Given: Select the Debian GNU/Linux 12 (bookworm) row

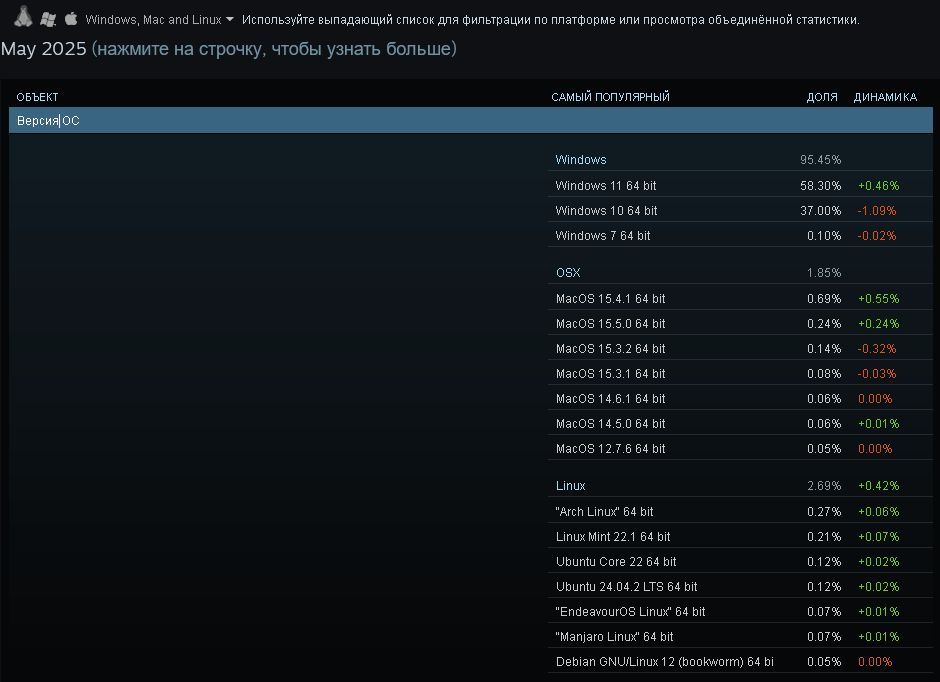Looking at the screenshot, I should point(740,662).
